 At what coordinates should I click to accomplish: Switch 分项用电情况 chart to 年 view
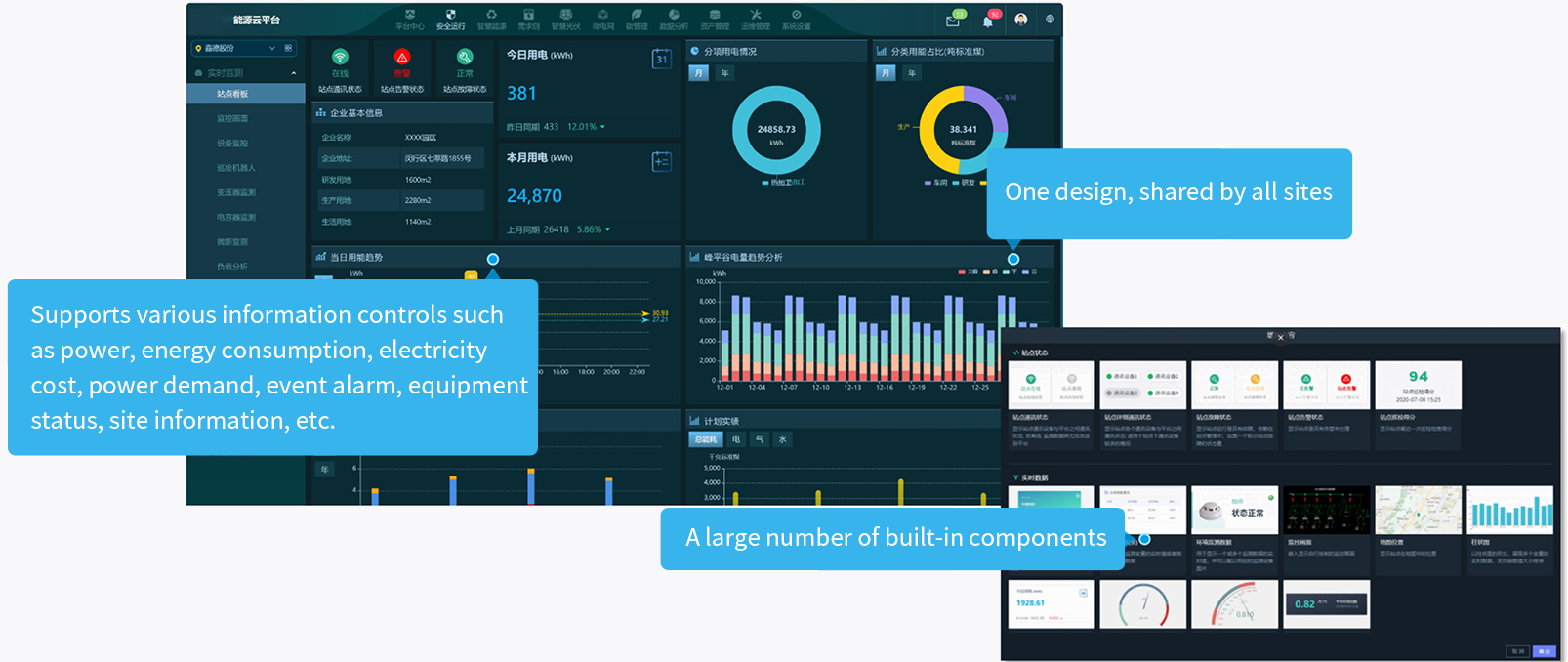pyautogui.click(x=724, y=73)
